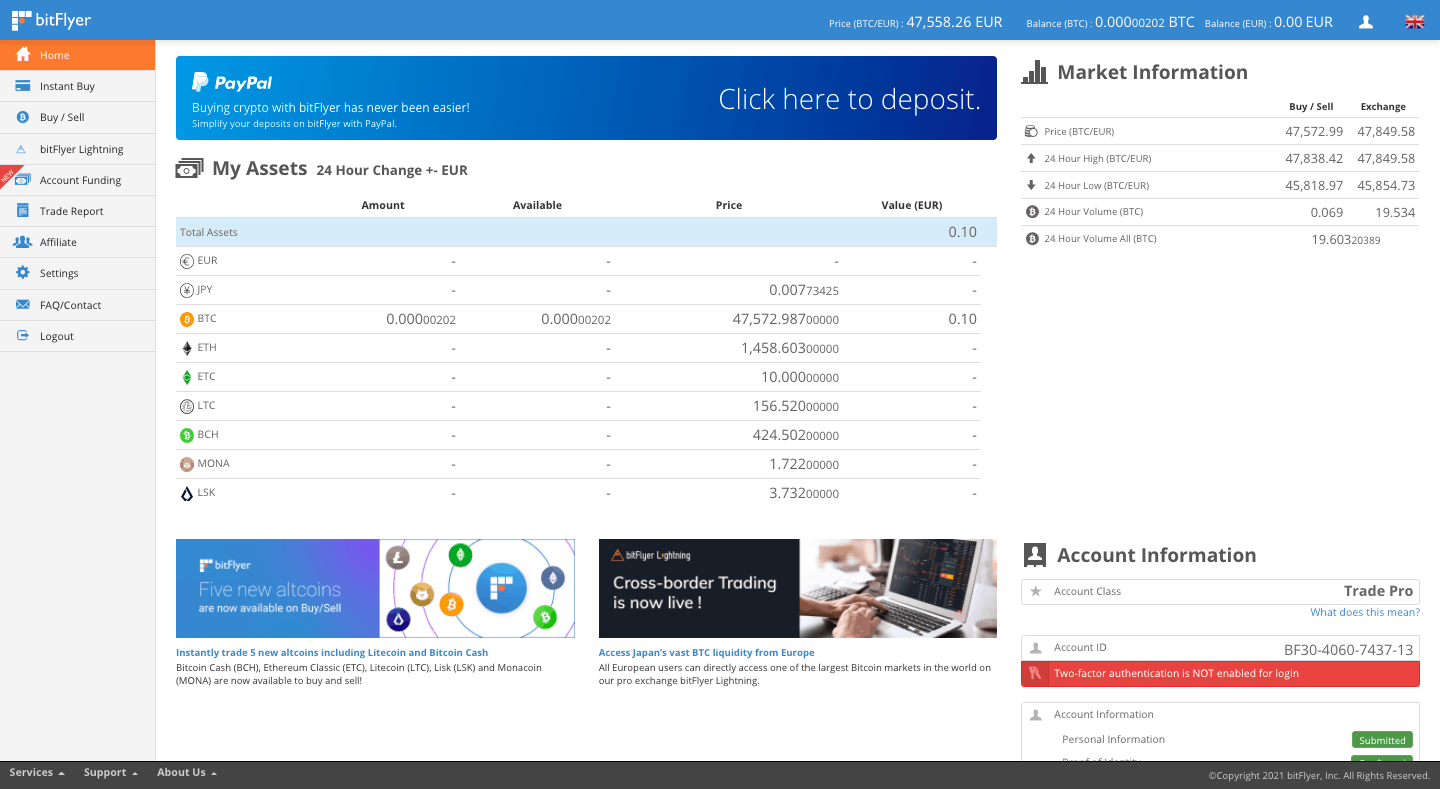
Task: Select Logout in the sidebar
Action: tap(78, 336)
